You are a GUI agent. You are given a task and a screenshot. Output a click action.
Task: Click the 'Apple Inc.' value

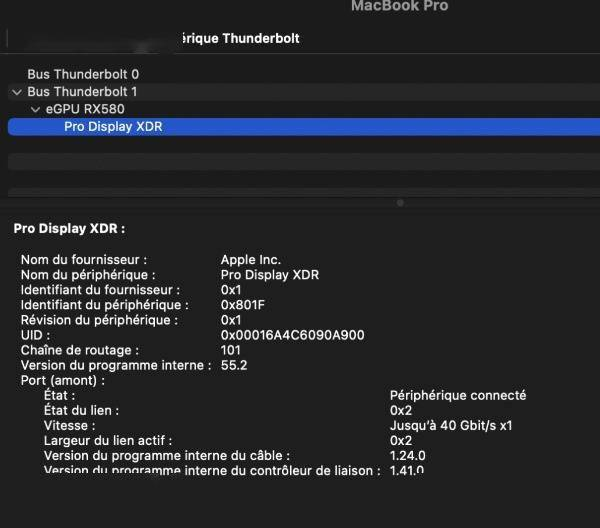(251, 260)
